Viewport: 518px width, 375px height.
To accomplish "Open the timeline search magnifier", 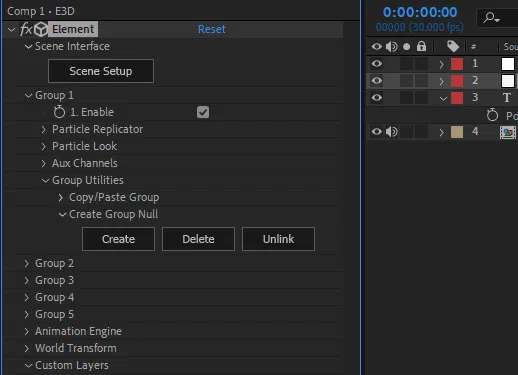I will [x=491, y=17].
